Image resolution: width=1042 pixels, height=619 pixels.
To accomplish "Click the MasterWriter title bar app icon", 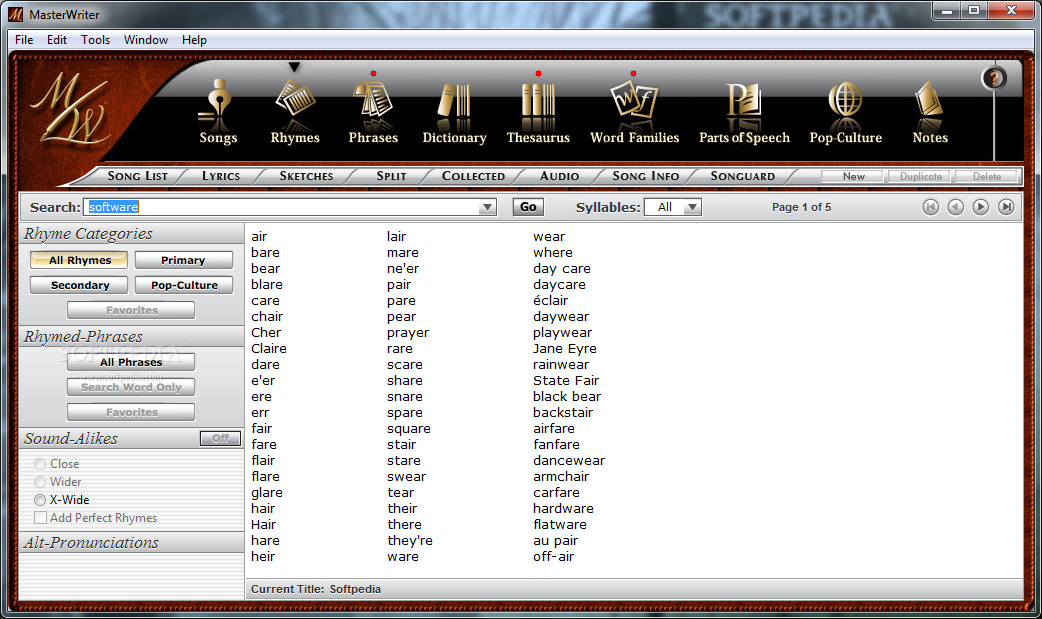I will click(15, 14).
